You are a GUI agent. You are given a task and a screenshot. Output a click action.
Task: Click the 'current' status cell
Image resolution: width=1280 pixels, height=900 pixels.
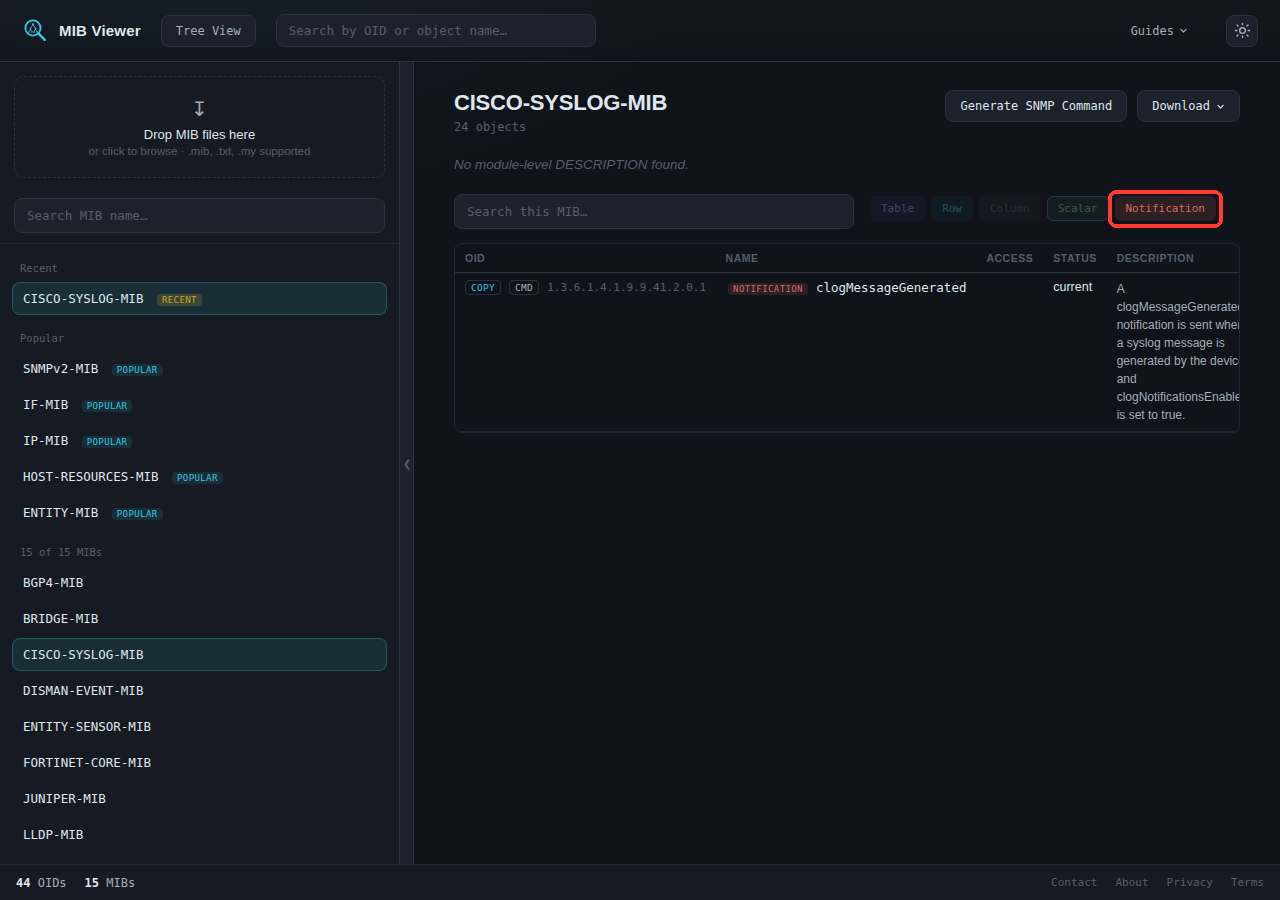1073,287
